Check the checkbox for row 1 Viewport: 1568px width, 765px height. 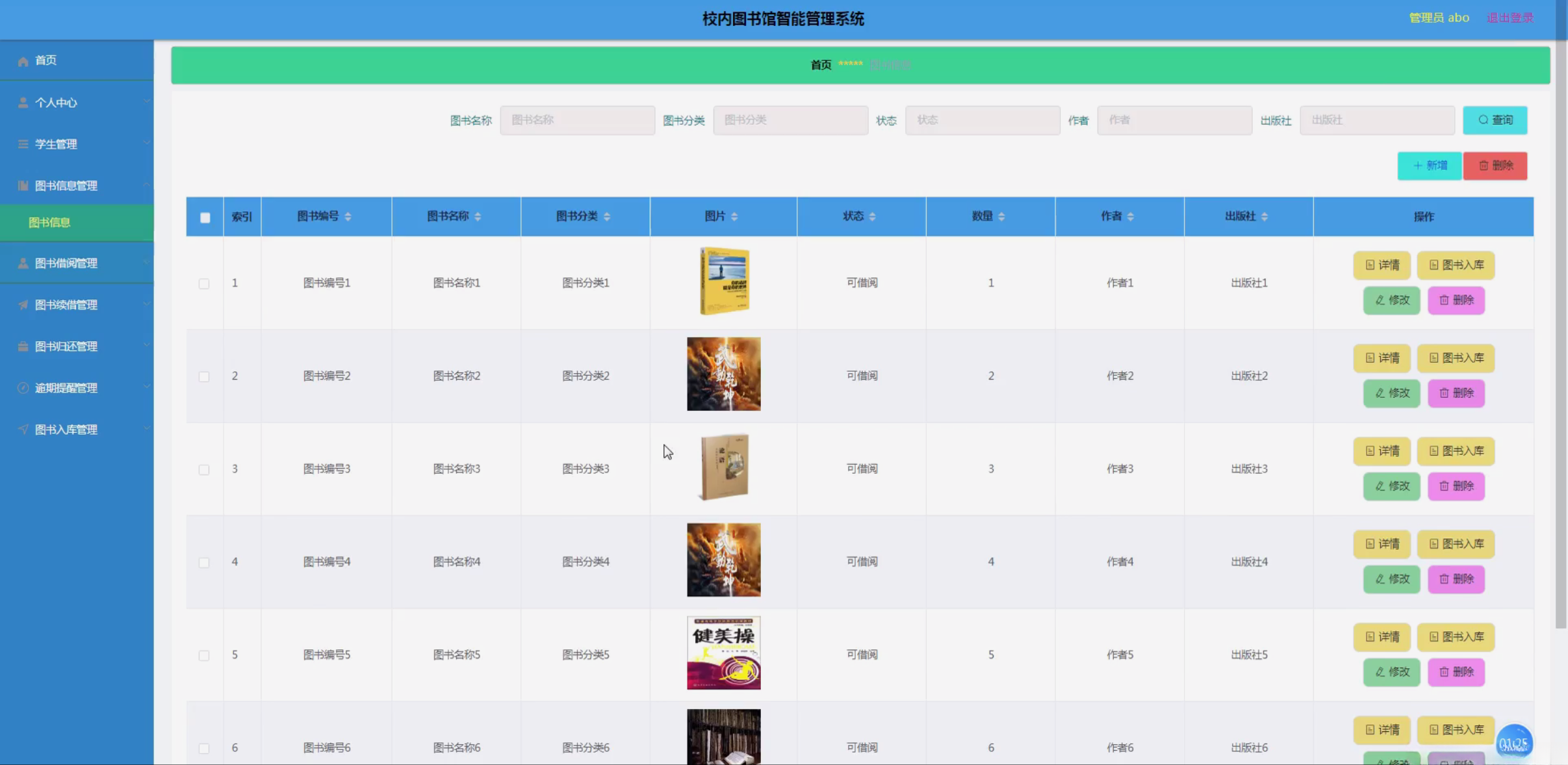pyautogui.click(x=204, y=283)
